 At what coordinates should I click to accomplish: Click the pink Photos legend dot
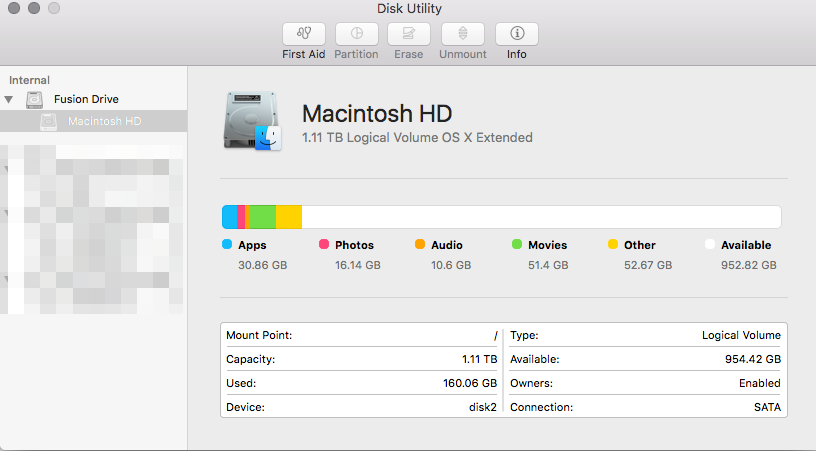tap(324, 244)
